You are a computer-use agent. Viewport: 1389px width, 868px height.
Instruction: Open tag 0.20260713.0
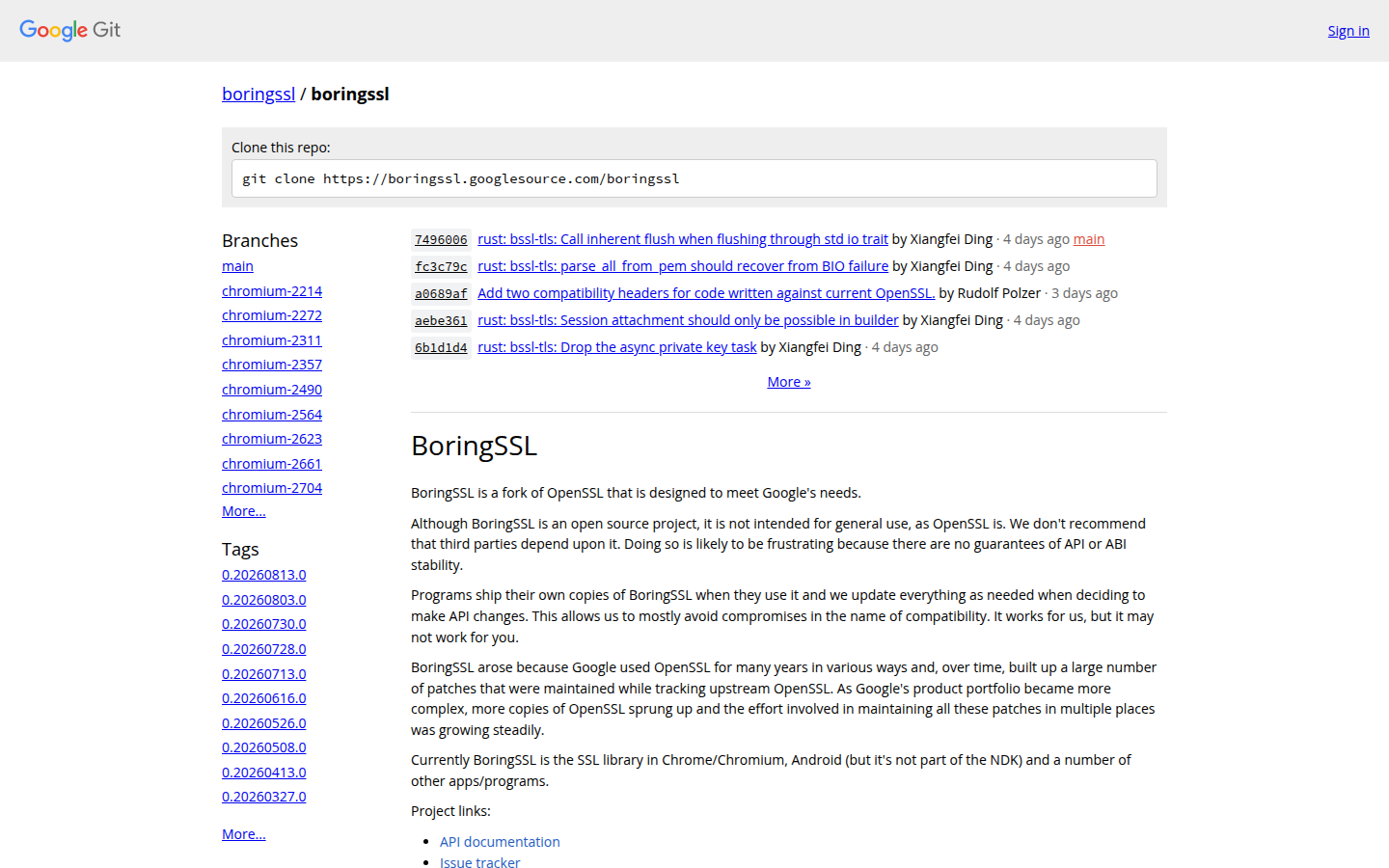pos(264,674)
